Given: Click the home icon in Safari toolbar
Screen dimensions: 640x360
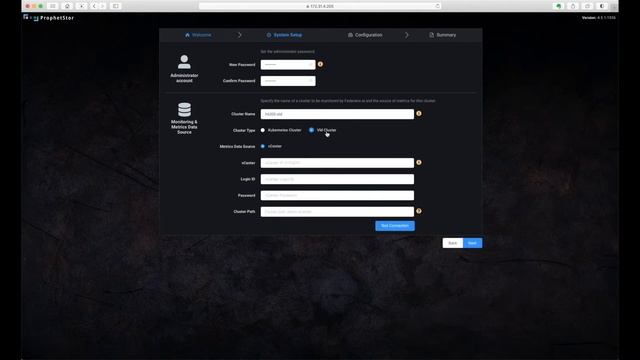Looking at the screenshot, I should click(x=67, y=6).
